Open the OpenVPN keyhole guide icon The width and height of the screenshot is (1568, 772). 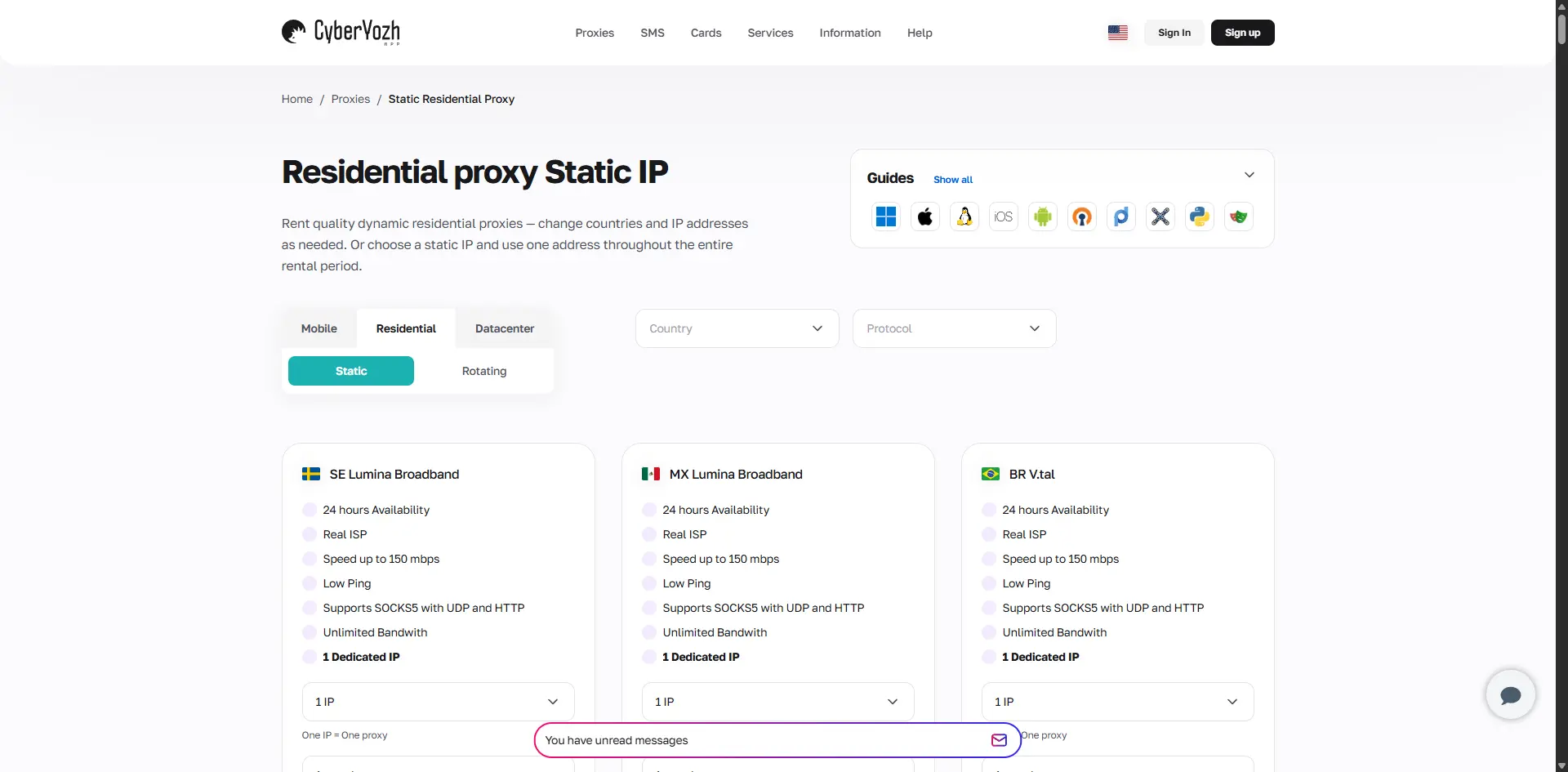click(1082, 216)
